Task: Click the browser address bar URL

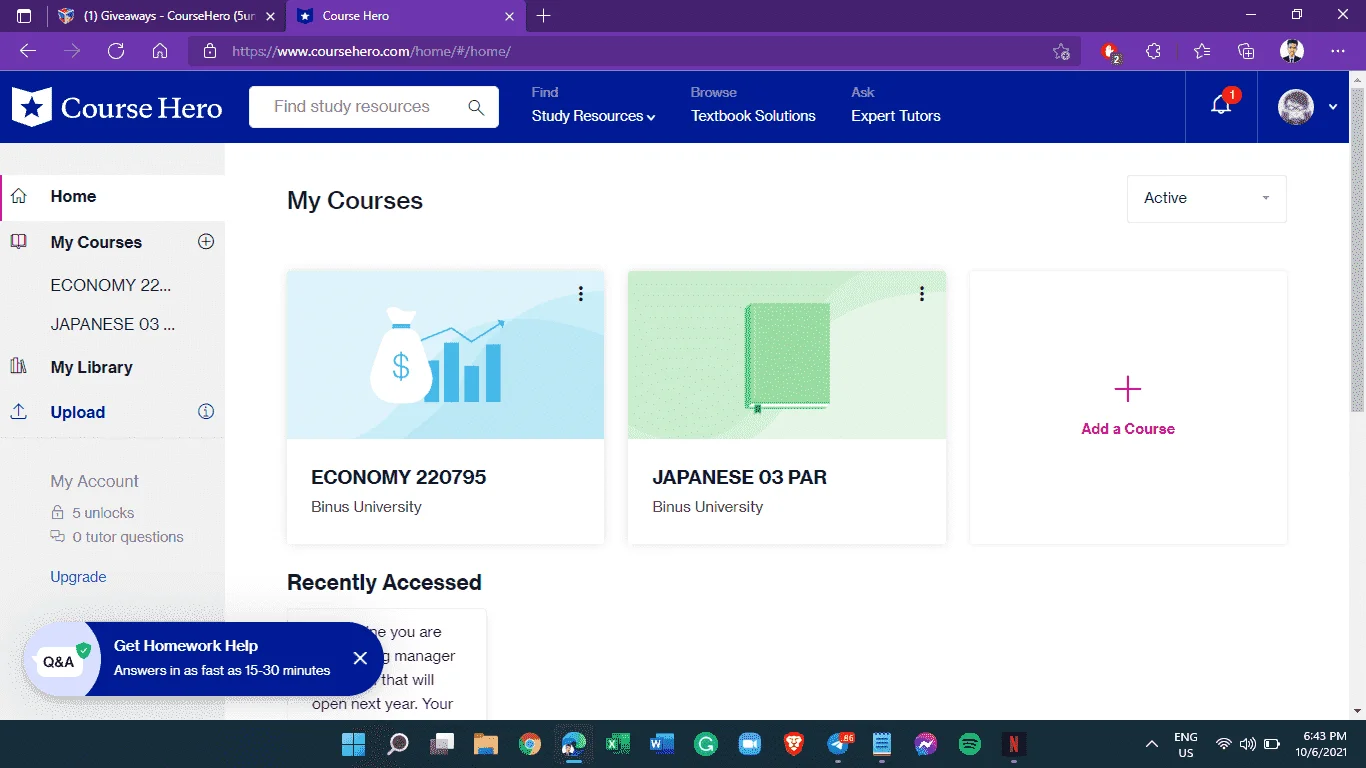Action: pyautogui.click(x=372, y=51)
